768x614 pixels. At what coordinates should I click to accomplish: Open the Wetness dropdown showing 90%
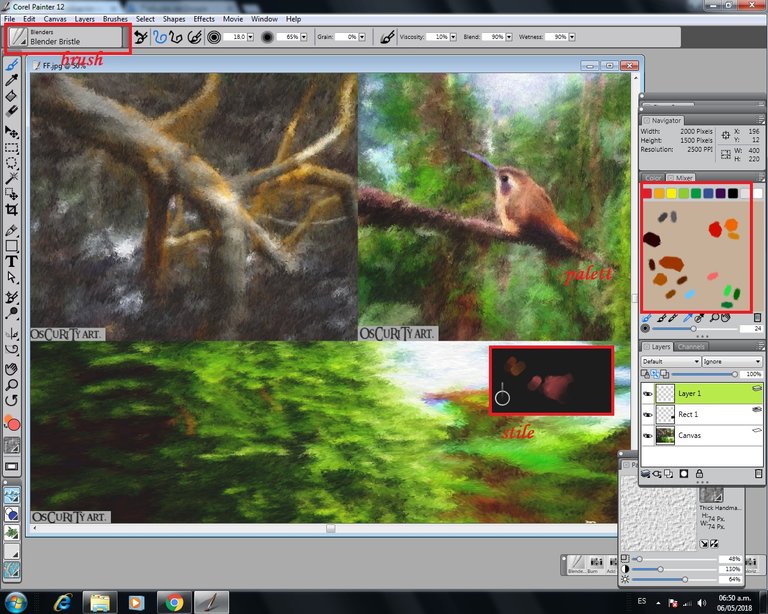[x=572, y=37]
